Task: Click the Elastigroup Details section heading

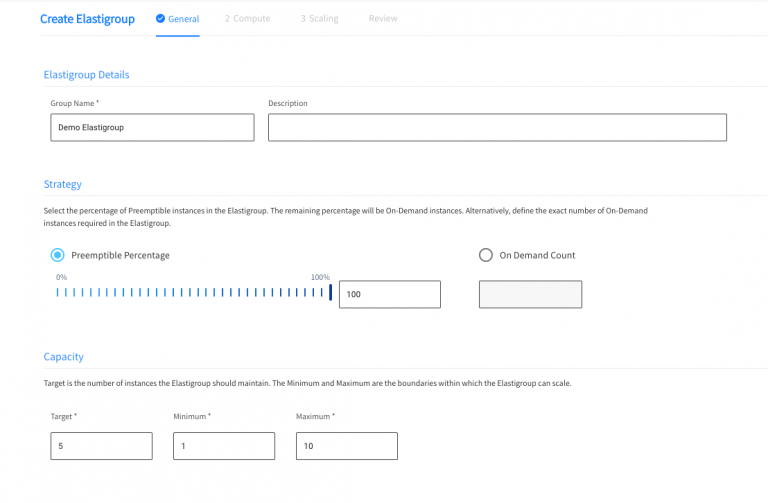Action: tap(86, 75)
